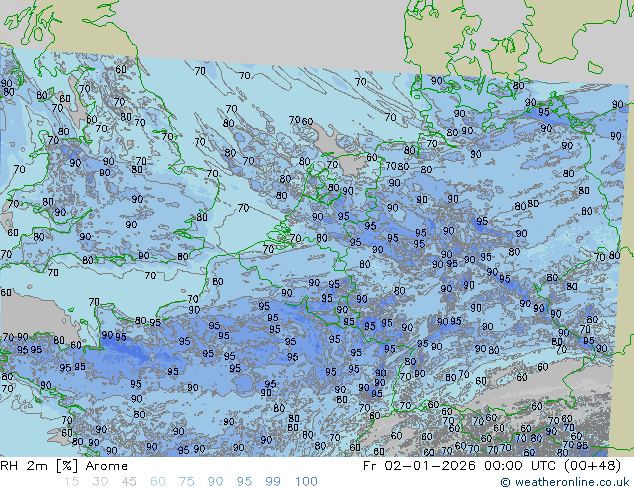
Task: Click the color legend value 95
Action: point(244,482)
